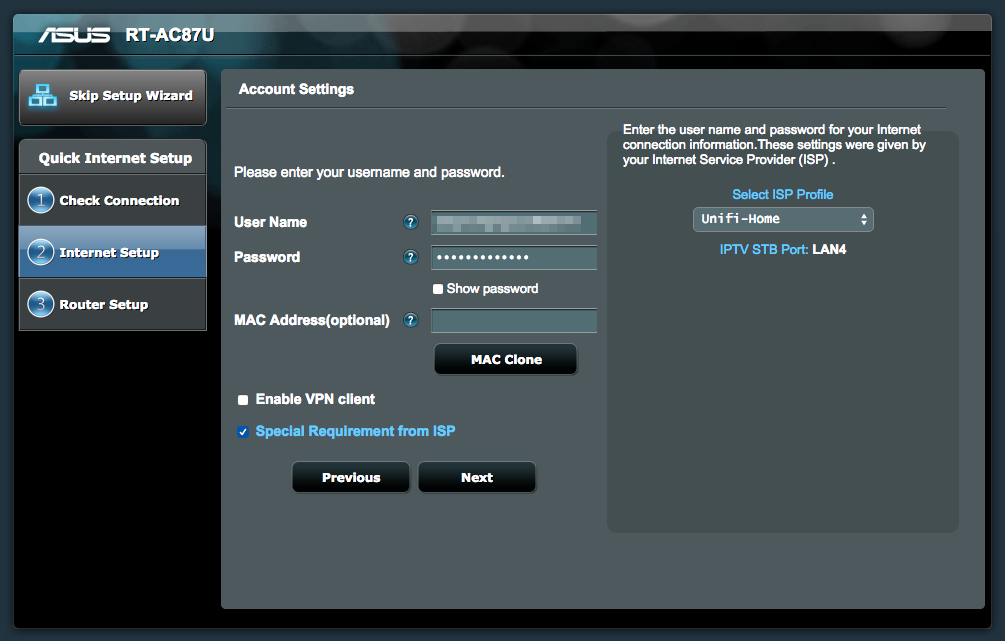Open the Select ISP Profile dropdown
The width and height of the screenshot is (1005, 641).
pyautogui.click(x=783, y=219)
